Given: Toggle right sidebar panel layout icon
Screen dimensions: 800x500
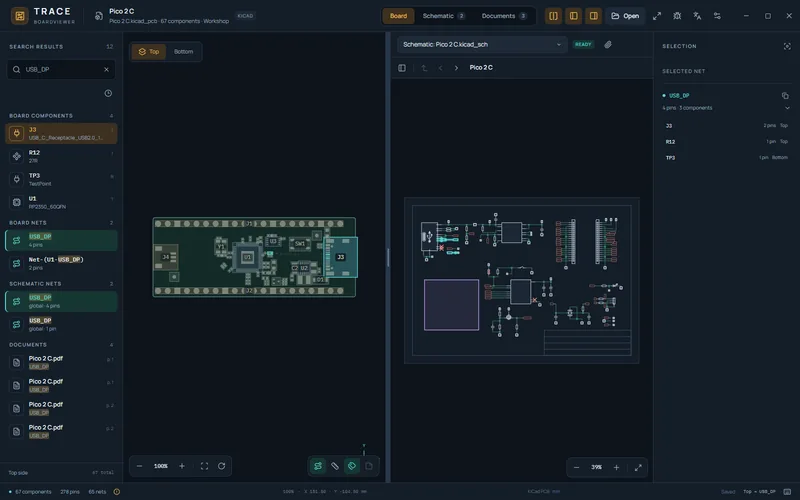Looking at the screenshot, I should tap(593, 16).
